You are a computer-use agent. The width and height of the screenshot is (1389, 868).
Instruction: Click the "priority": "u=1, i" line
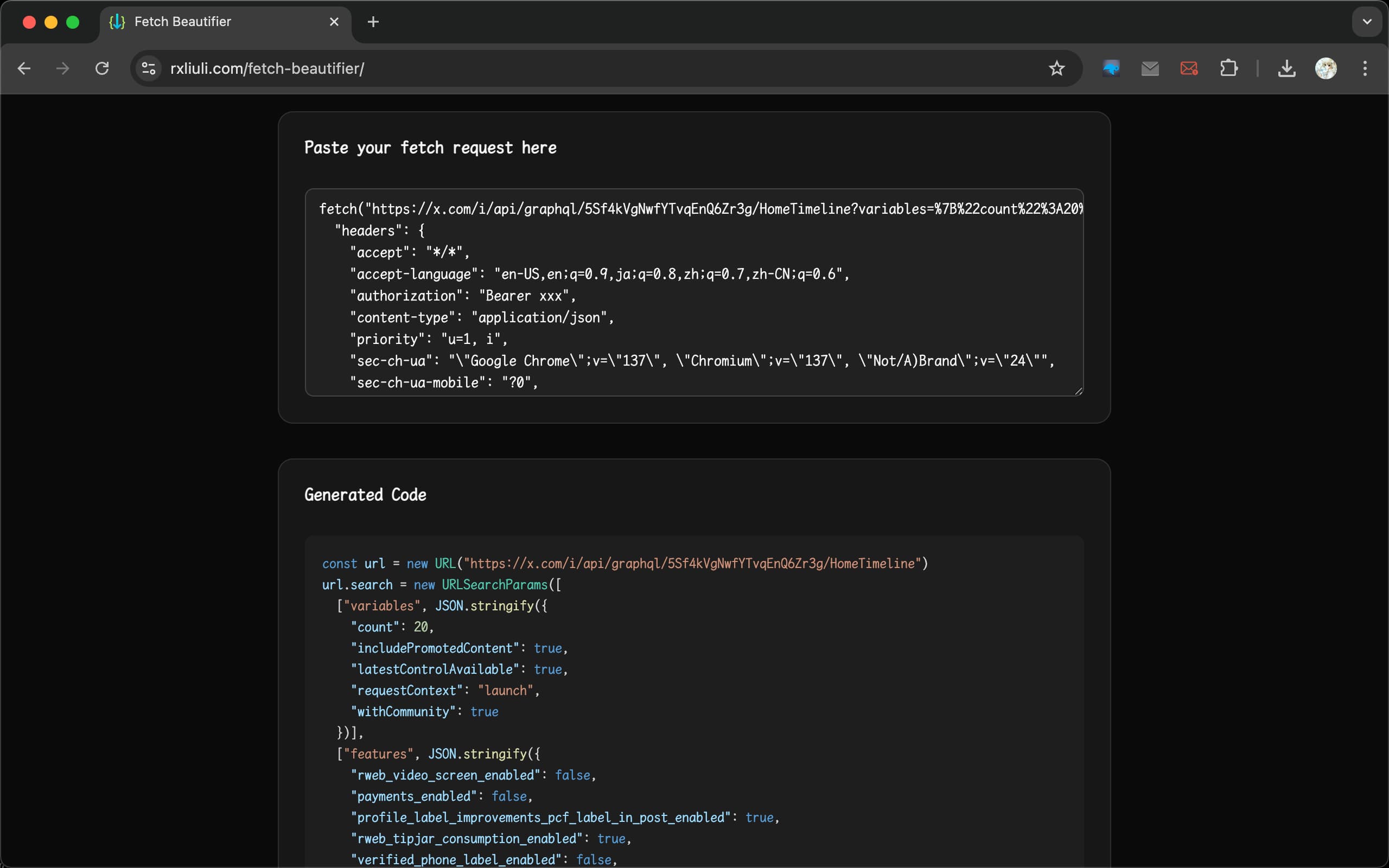pos(429,339)
